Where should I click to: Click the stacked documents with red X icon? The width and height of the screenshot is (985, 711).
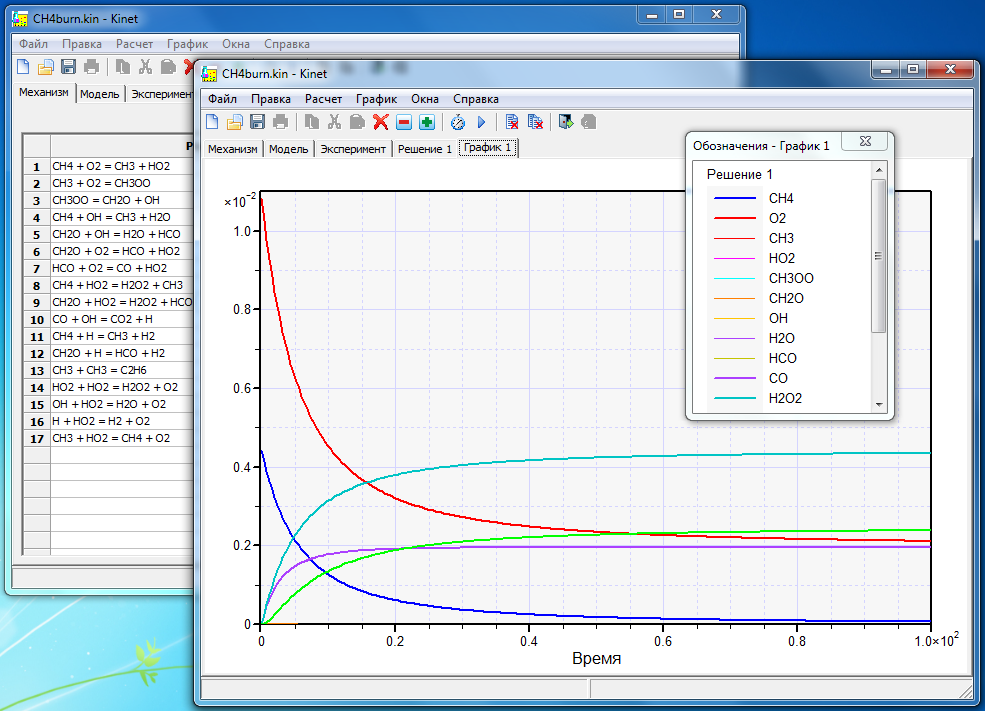coord(535,122)
